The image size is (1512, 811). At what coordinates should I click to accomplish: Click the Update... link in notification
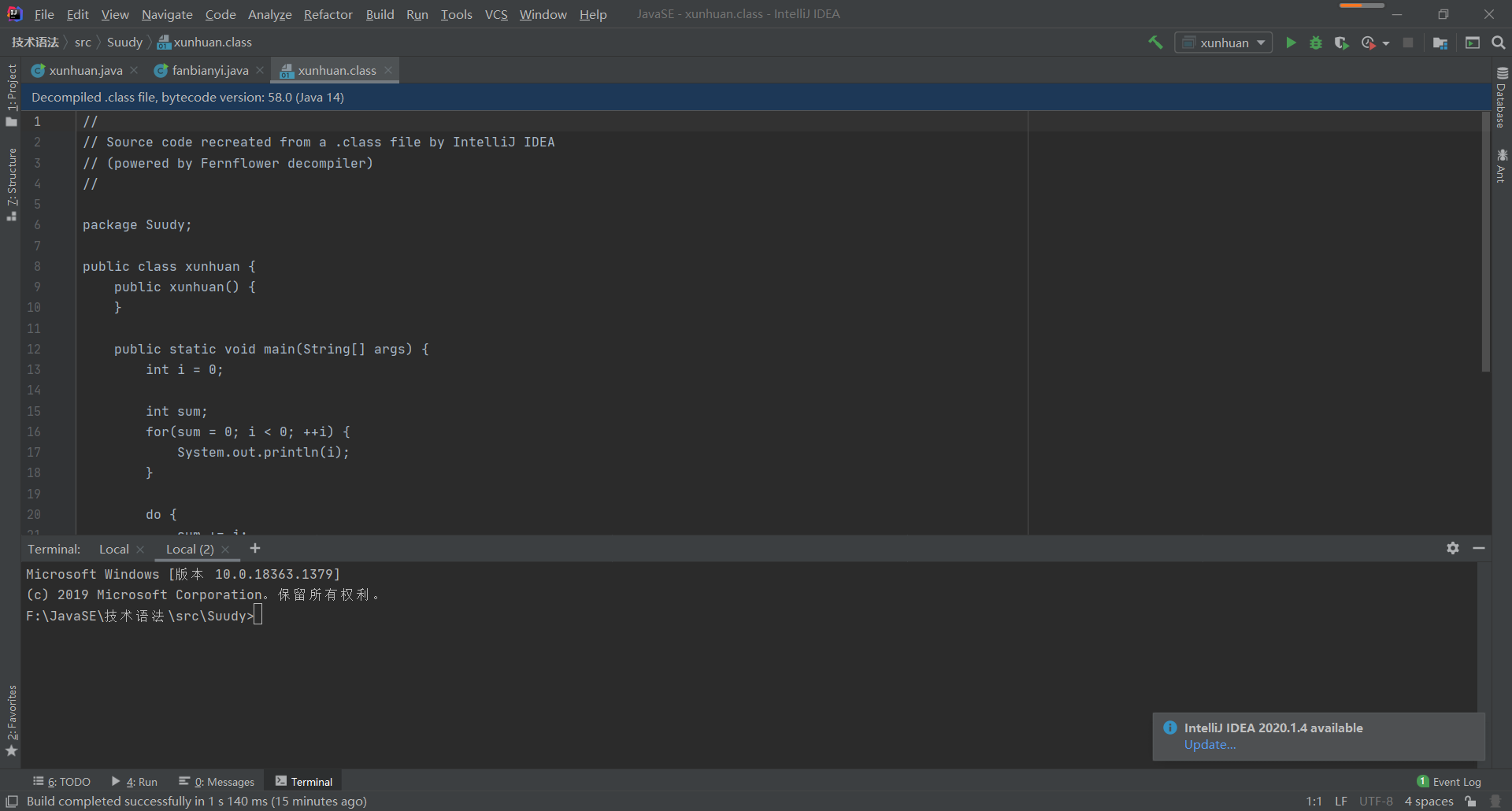1210,745
